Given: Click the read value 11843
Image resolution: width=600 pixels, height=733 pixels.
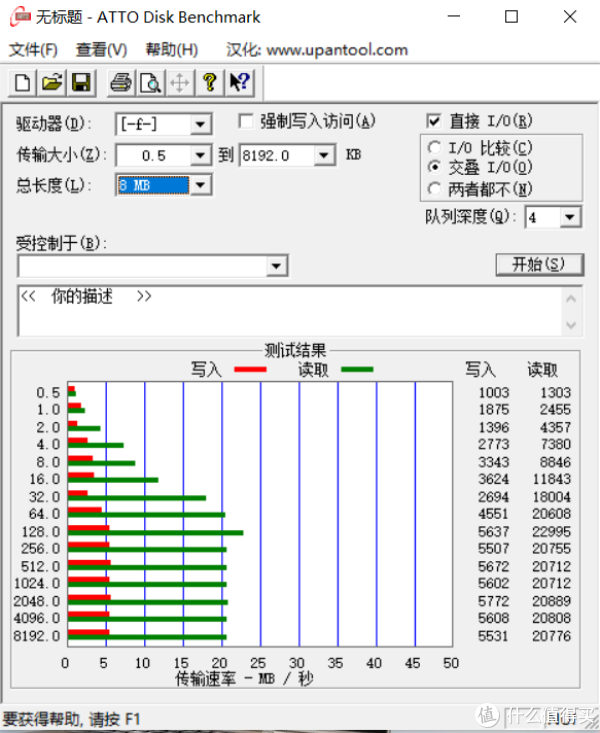Looking at the screenshot, I should 551,479.
